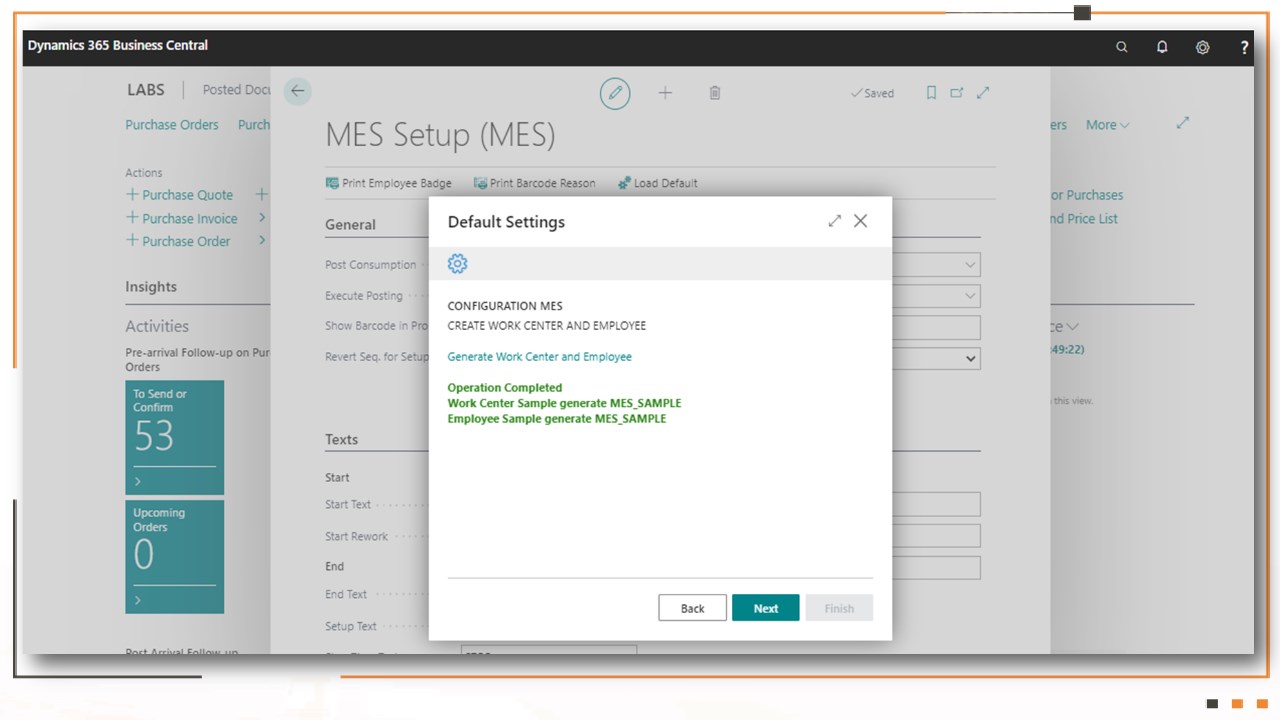Click the plus new record icon
1280x720 pixels.
point(665,93)
